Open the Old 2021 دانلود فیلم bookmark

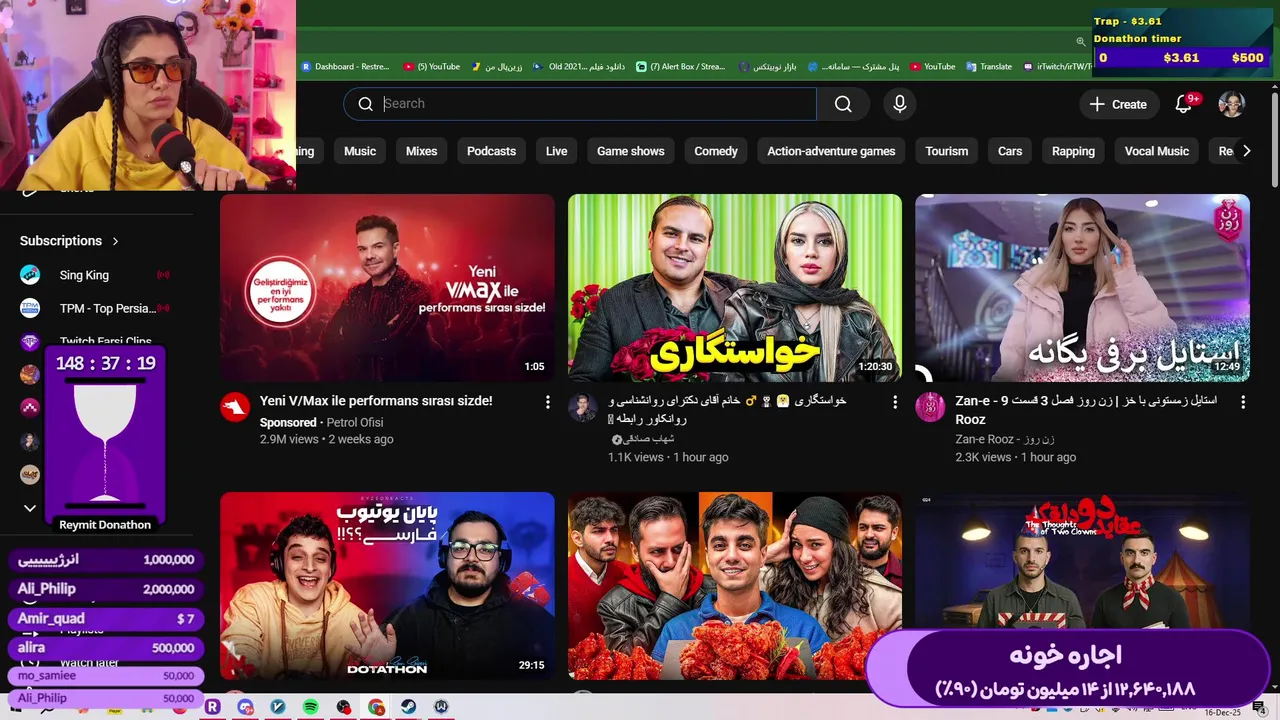coord(579,67)
